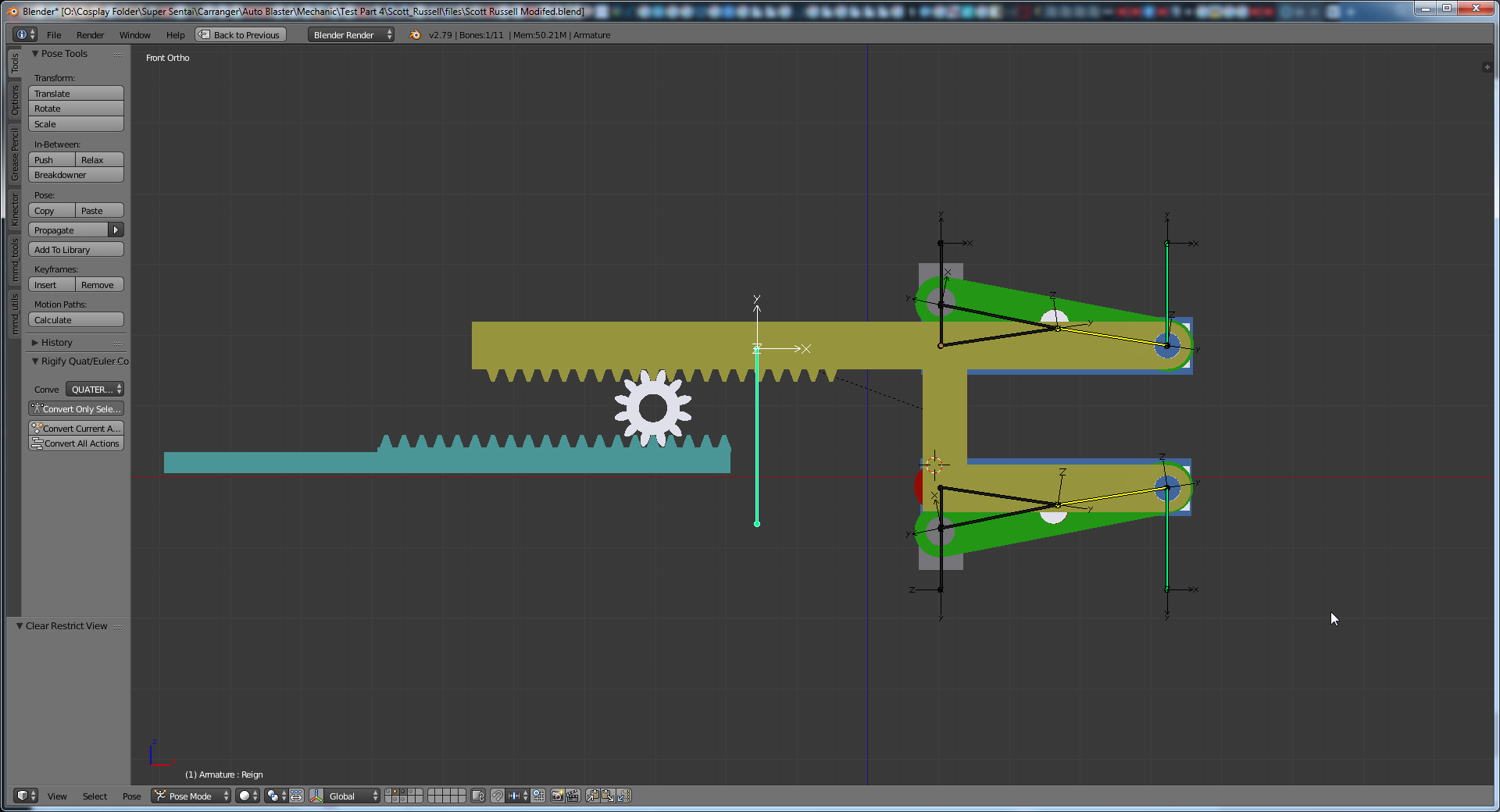The height and width of the screenshot is (812, 1500).
Task: Click the Back to Previous arrow icon
Action: coord(204,34)
